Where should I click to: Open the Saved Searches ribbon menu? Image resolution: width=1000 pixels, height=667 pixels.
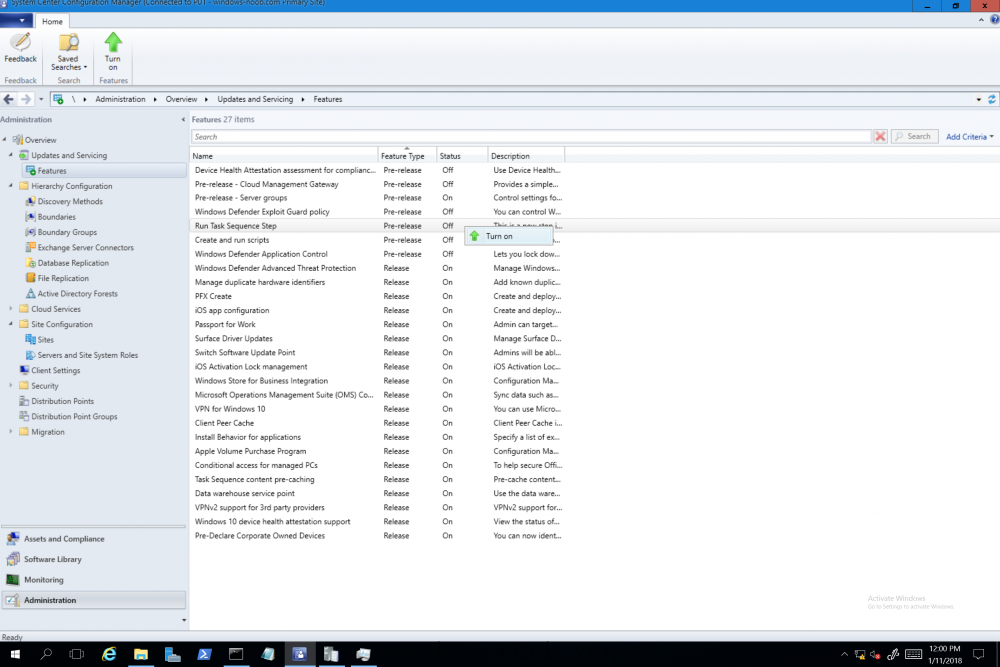click(68, 52)
